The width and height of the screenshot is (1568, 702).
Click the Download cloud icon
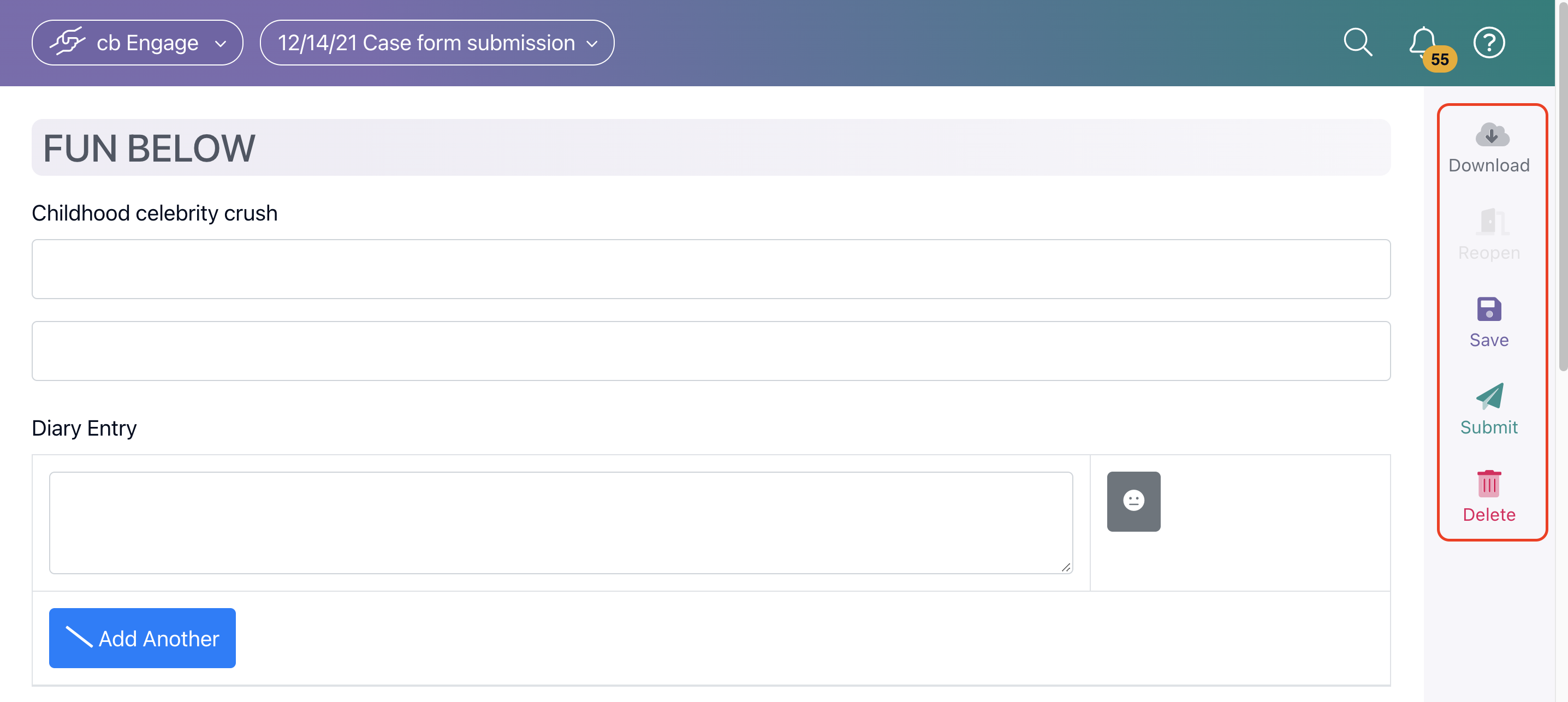pyautogui.click(x=1492, y=134)
